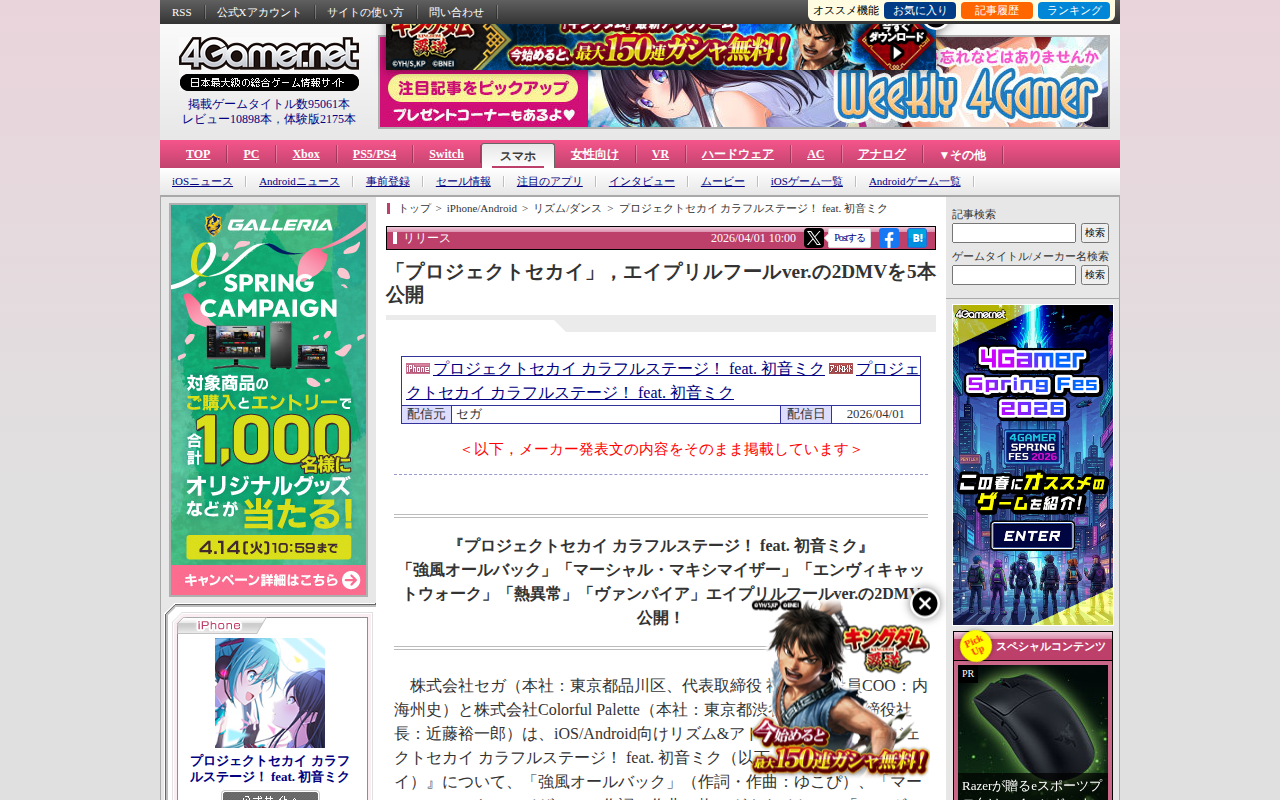Click the セガ publisher cell
Screen dimensions: 1280x800
click(x=616, y=414)
